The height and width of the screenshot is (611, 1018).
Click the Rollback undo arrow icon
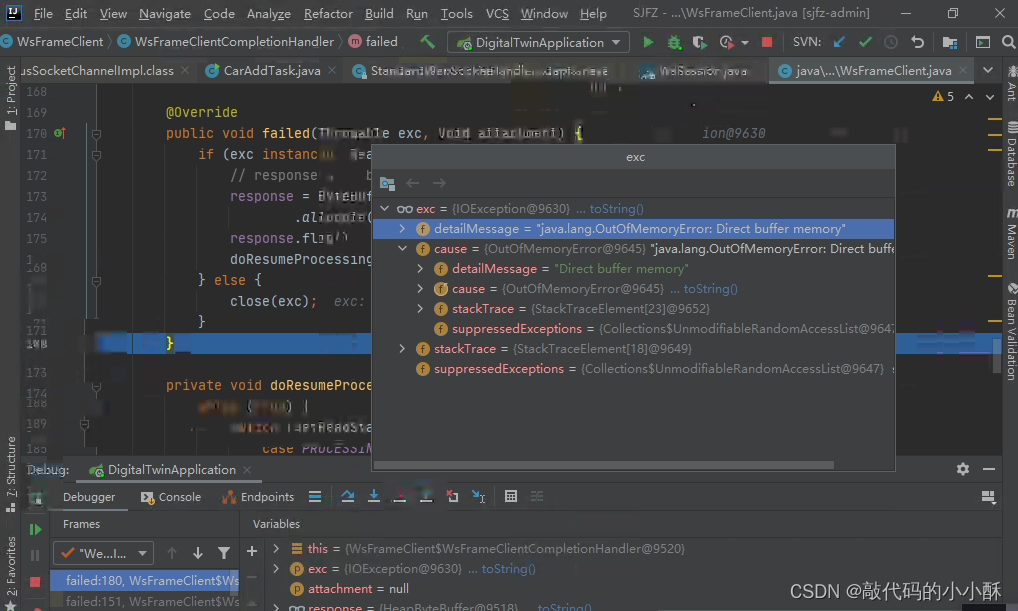(x=917, y=42)
